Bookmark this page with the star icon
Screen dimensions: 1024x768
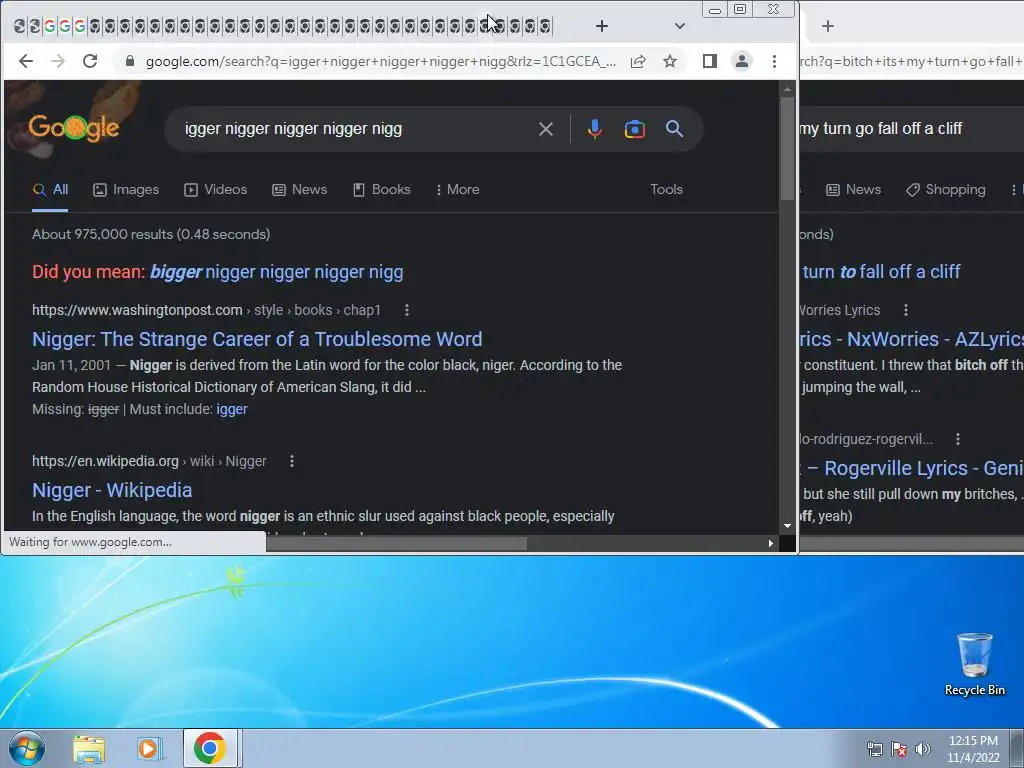[670, 61]
